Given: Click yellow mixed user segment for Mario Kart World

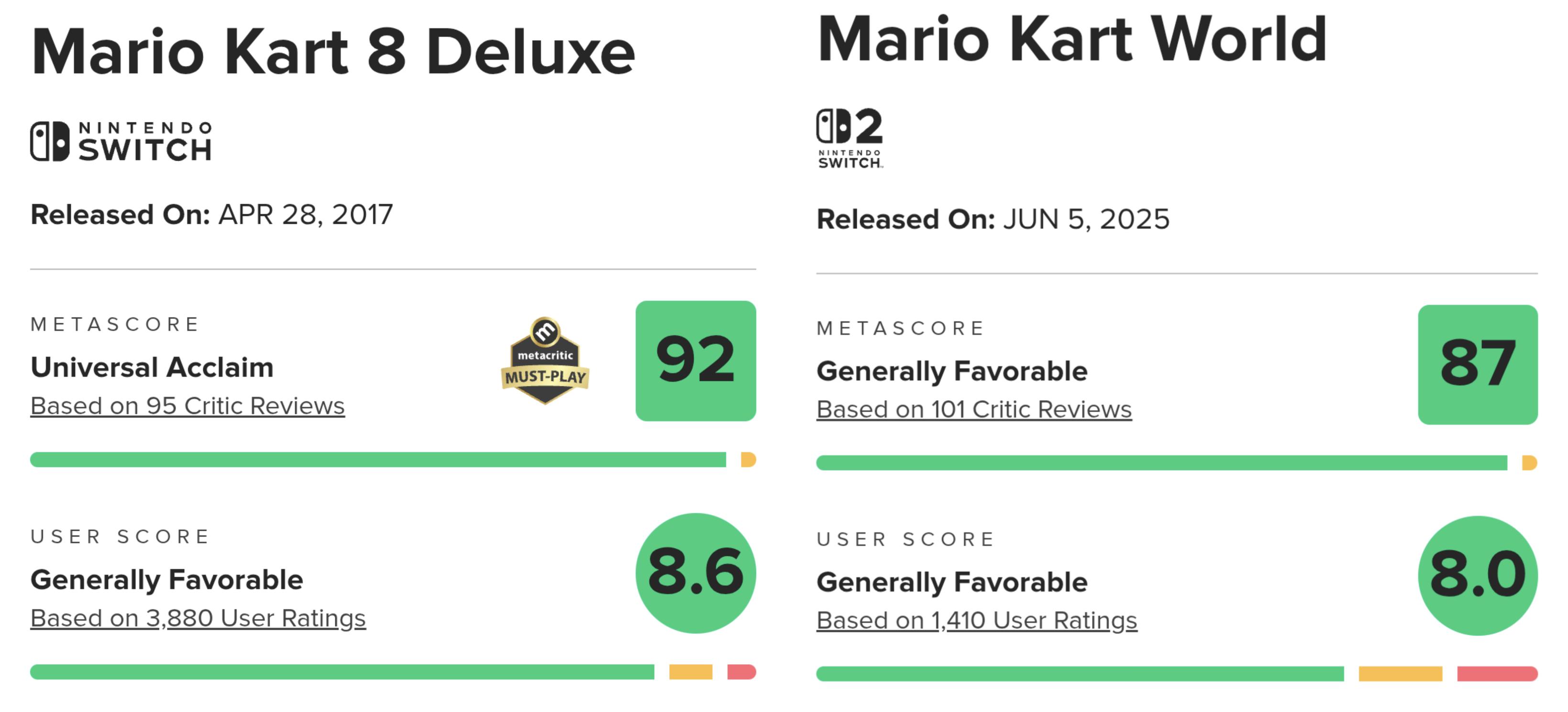Looking at the screenshot, I should 1400,674.
